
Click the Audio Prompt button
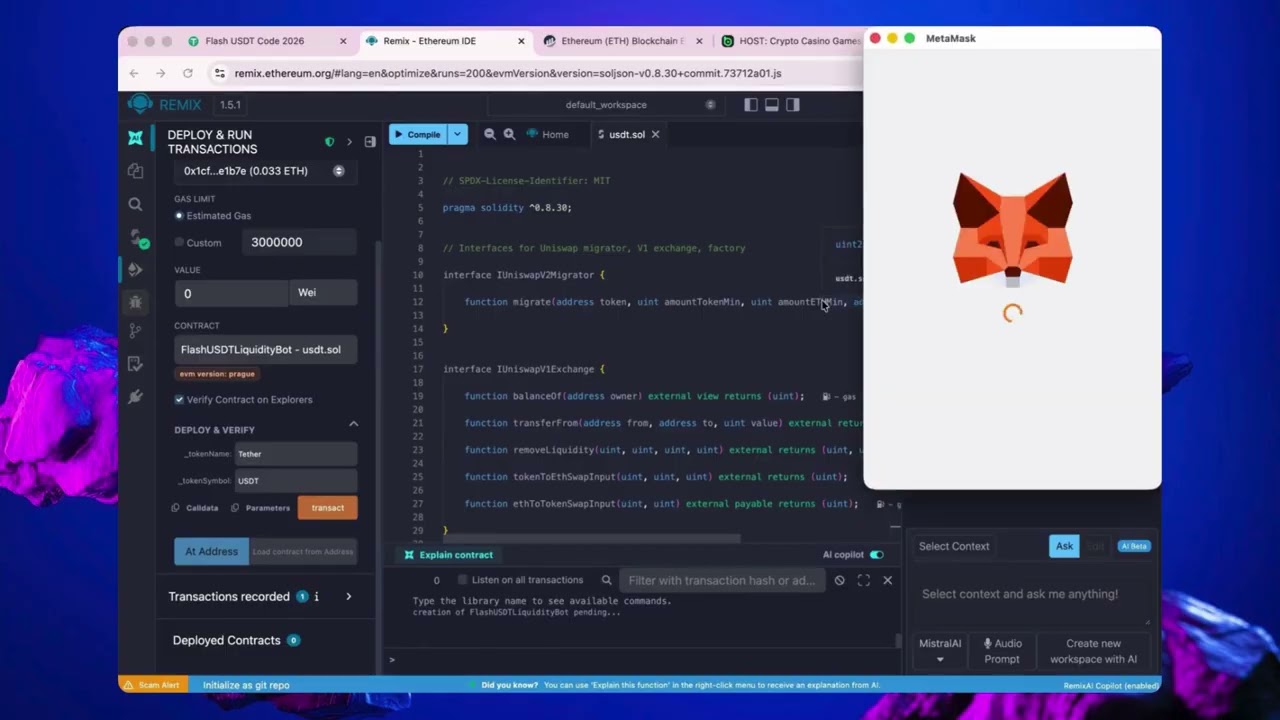point(1002,651)
